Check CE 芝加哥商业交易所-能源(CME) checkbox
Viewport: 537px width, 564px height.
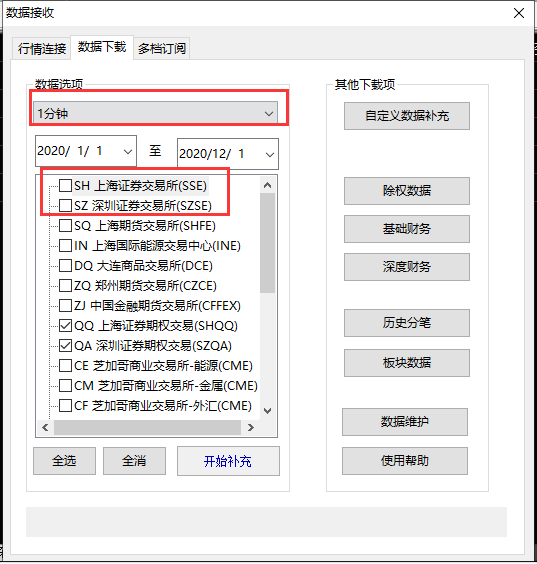65,365
